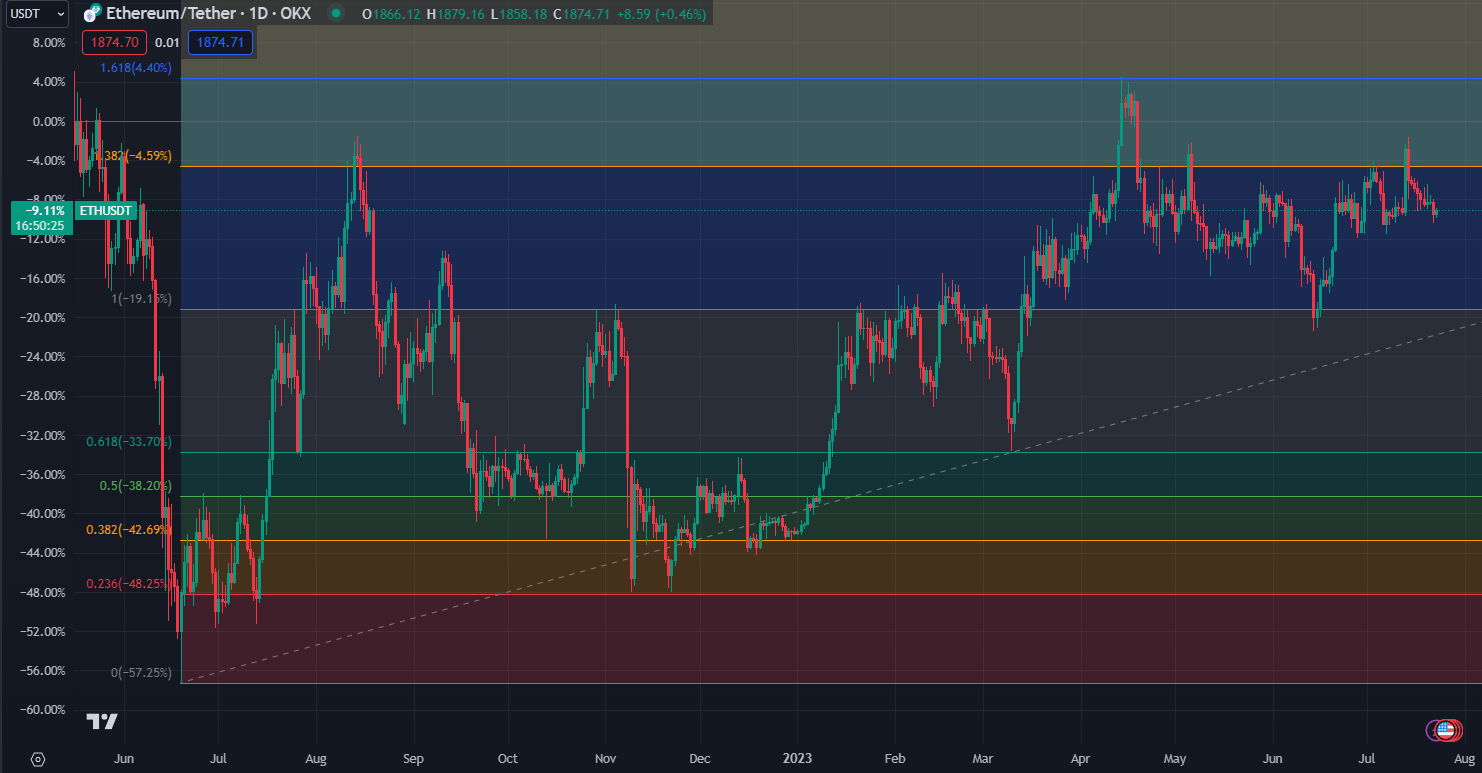Image resolution: width=1482 pixels, height=773 pixels.
Task: Click the Ethereum symbol logo icon
Action: coord(93,14)
